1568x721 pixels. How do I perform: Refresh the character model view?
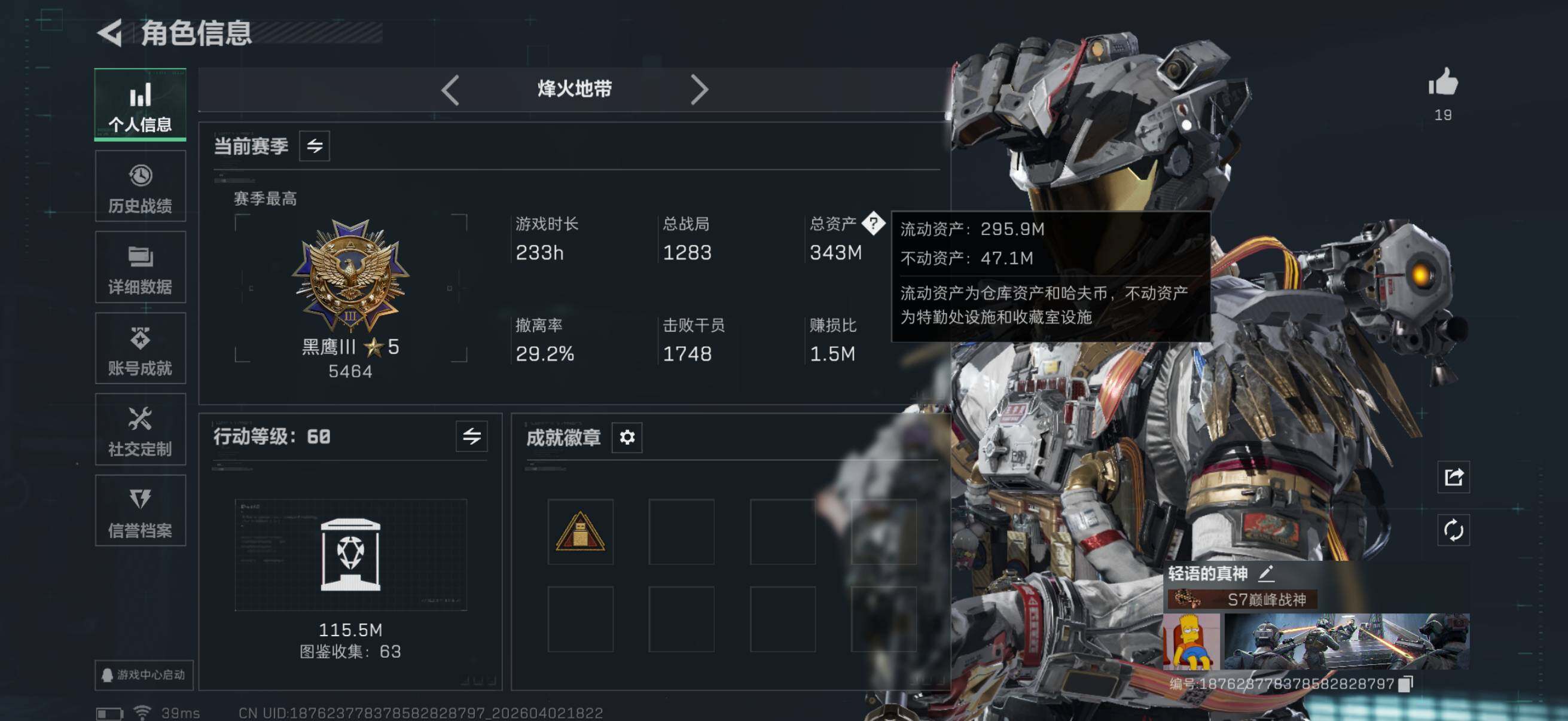pyautogui.click(x=1454, y=530)
